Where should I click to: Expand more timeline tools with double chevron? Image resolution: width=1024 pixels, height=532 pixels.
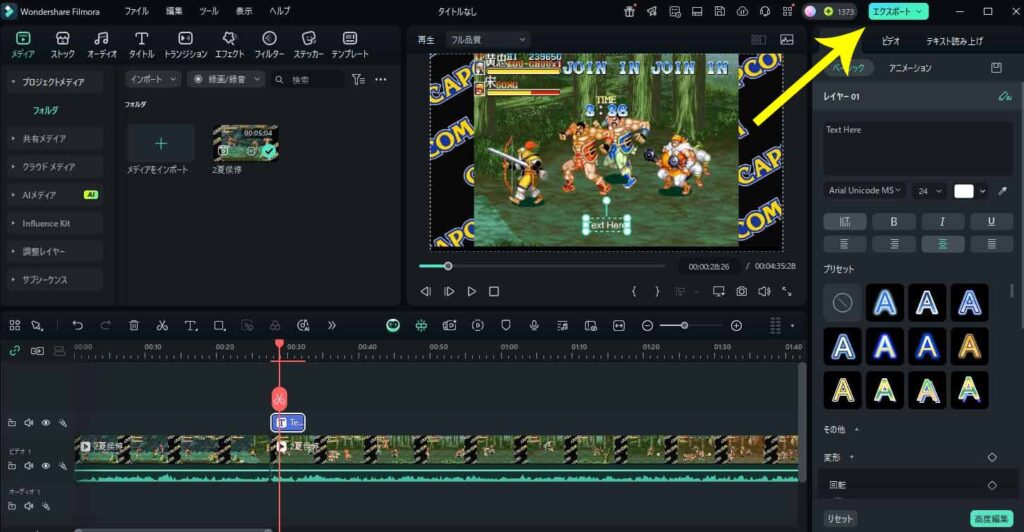click(332, 325)
